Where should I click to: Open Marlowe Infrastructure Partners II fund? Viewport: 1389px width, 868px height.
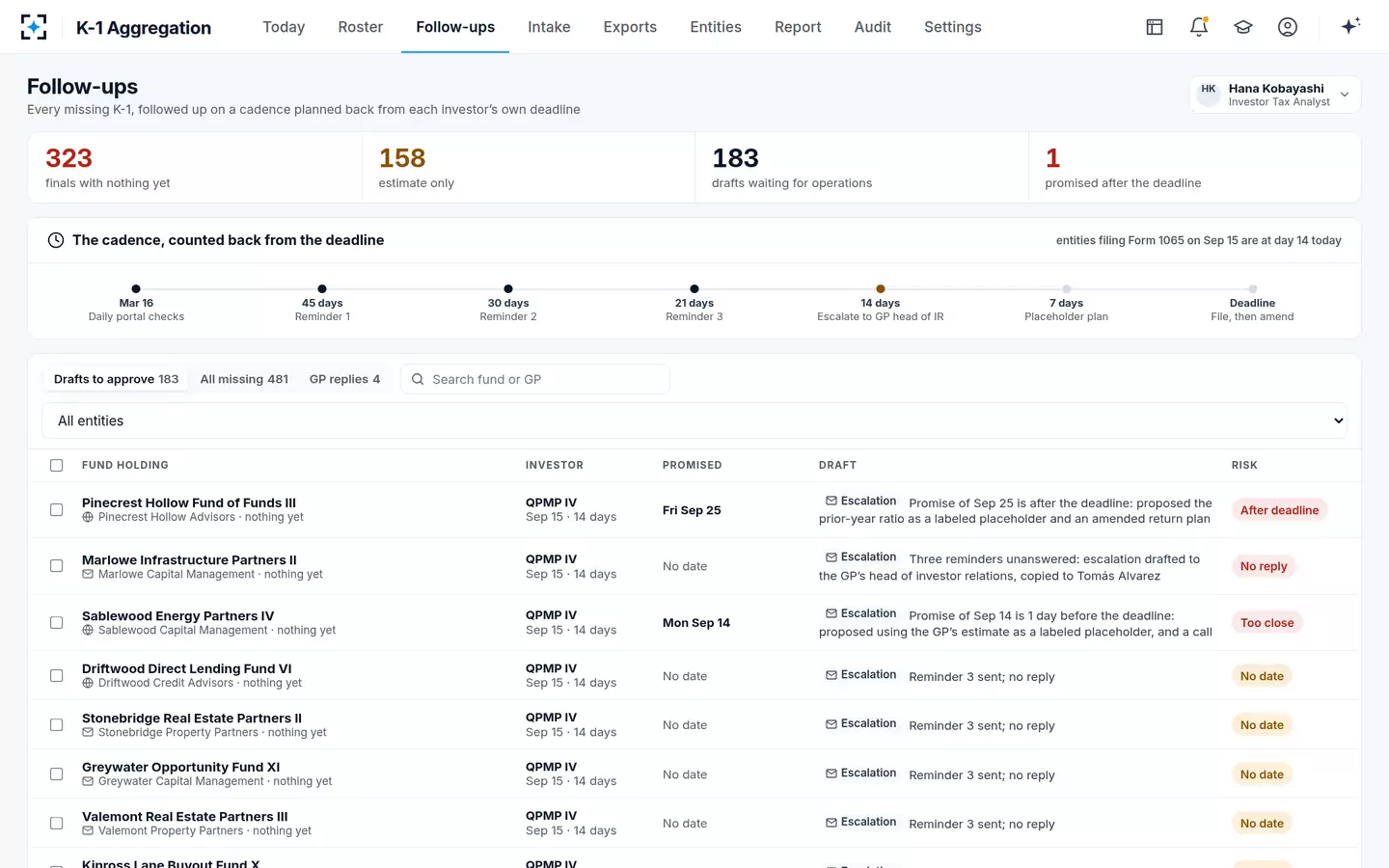point(189,559)
